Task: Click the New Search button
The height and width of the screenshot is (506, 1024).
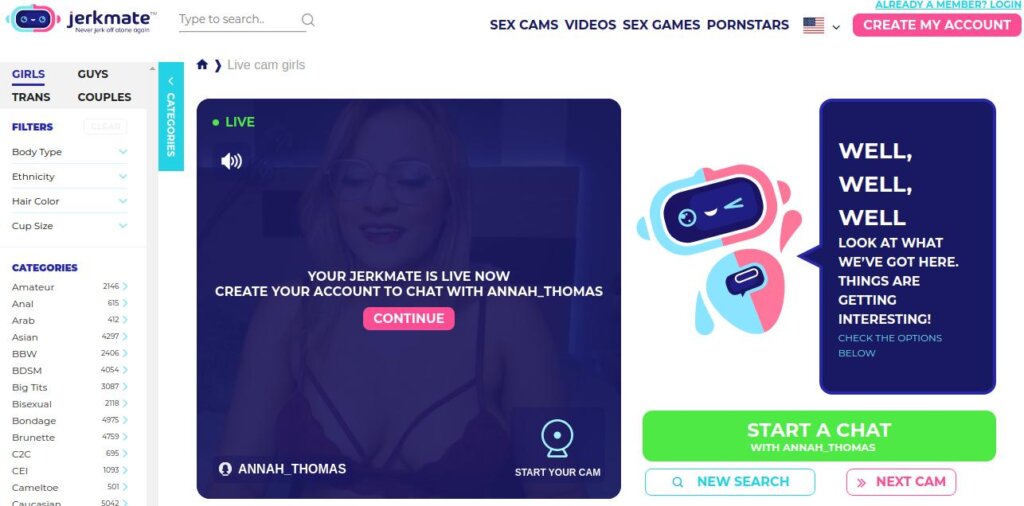Action: pyautogui.click(x=730, y=482)
